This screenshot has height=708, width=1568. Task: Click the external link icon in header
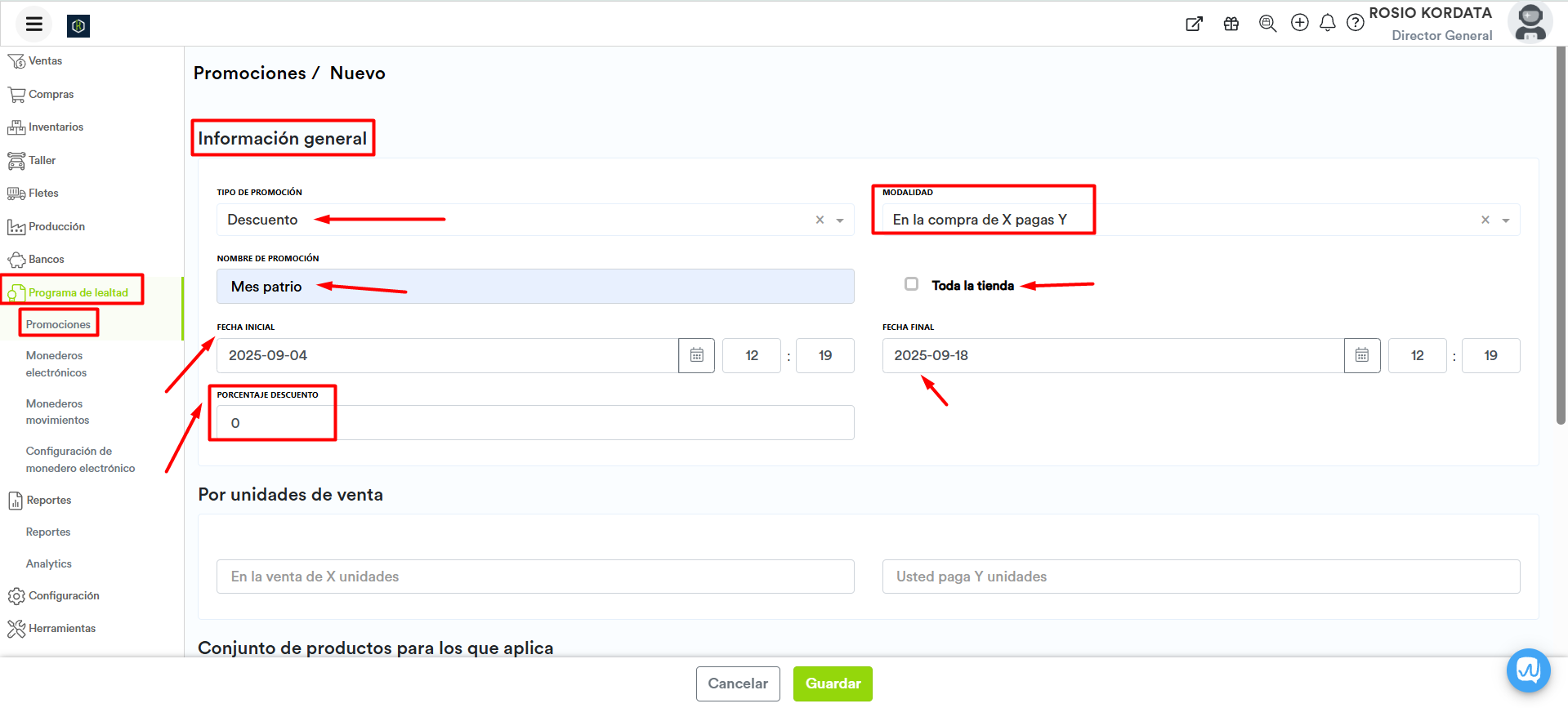pyautogui.click(x=1194, y=24)
